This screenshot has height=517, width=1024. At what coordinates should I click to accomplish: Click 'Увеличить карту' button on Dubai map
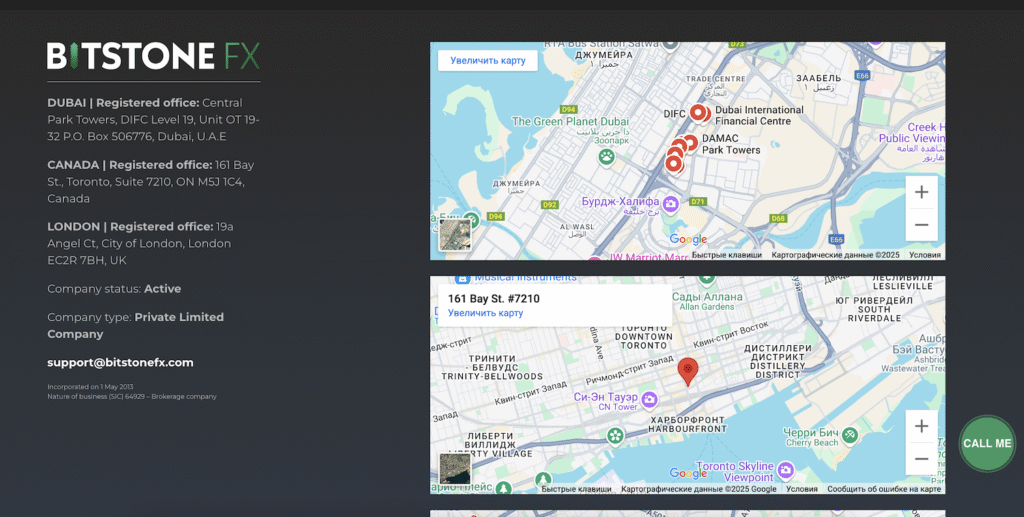coord(488,61)
